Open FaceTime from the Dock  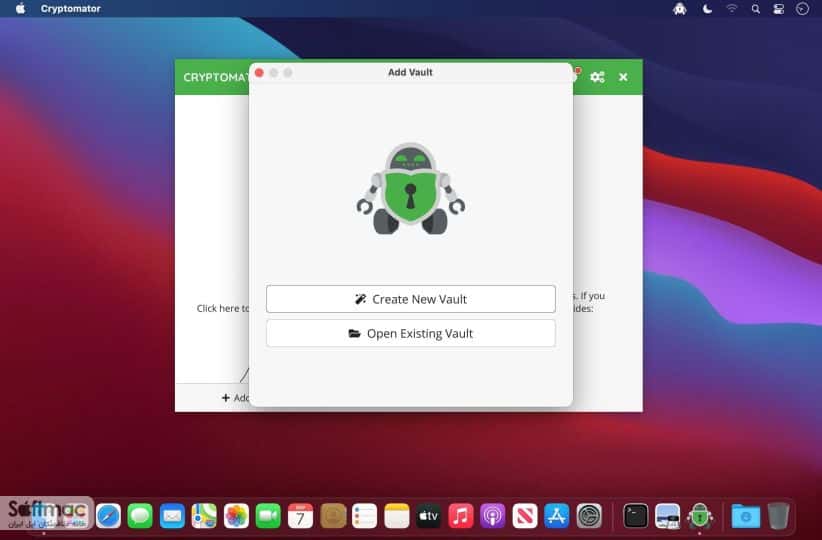coord(268,516)
